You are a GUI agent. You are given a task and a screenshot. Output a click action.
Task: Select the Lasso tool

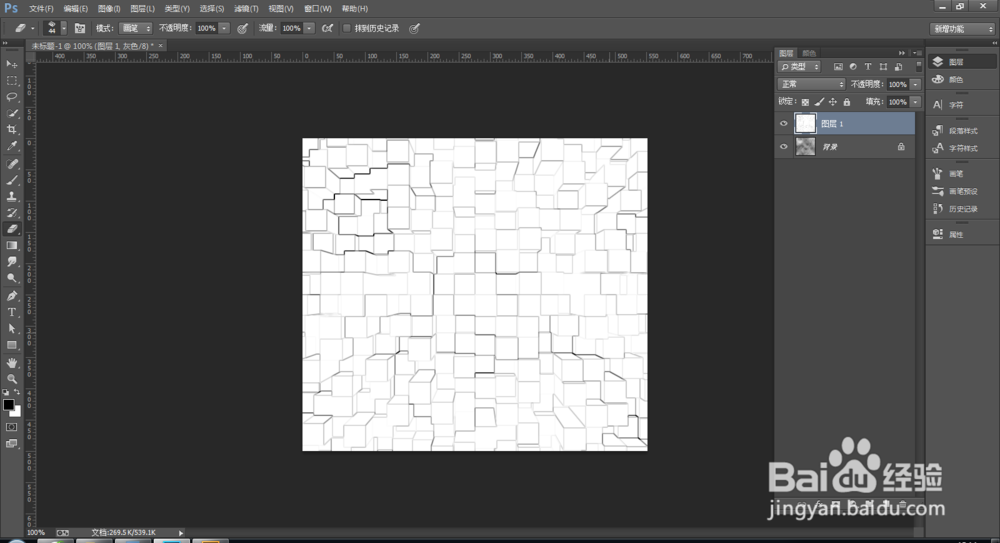click(11, 97)
